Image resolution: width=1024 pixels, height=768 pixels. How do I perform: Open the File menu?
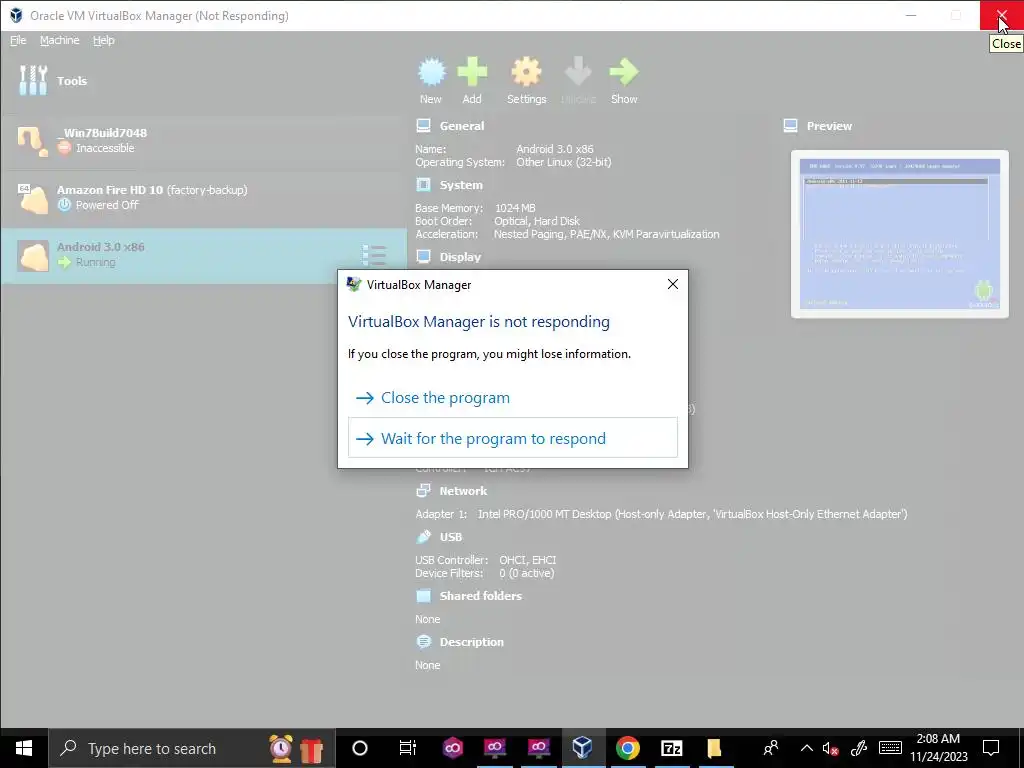point(18,40)
